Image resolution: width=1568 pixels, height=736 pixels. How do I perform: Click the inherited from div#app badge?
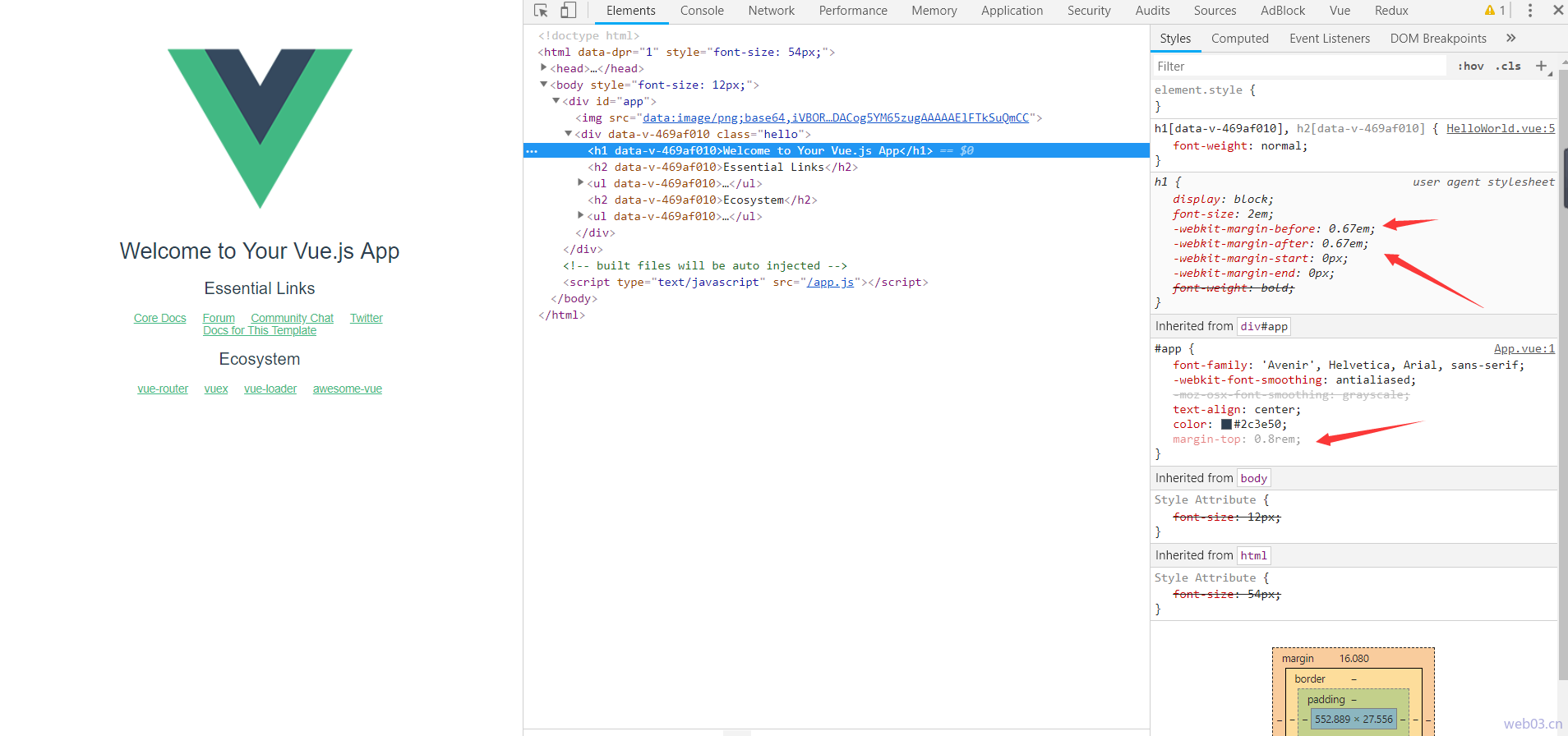(1264, 326)
